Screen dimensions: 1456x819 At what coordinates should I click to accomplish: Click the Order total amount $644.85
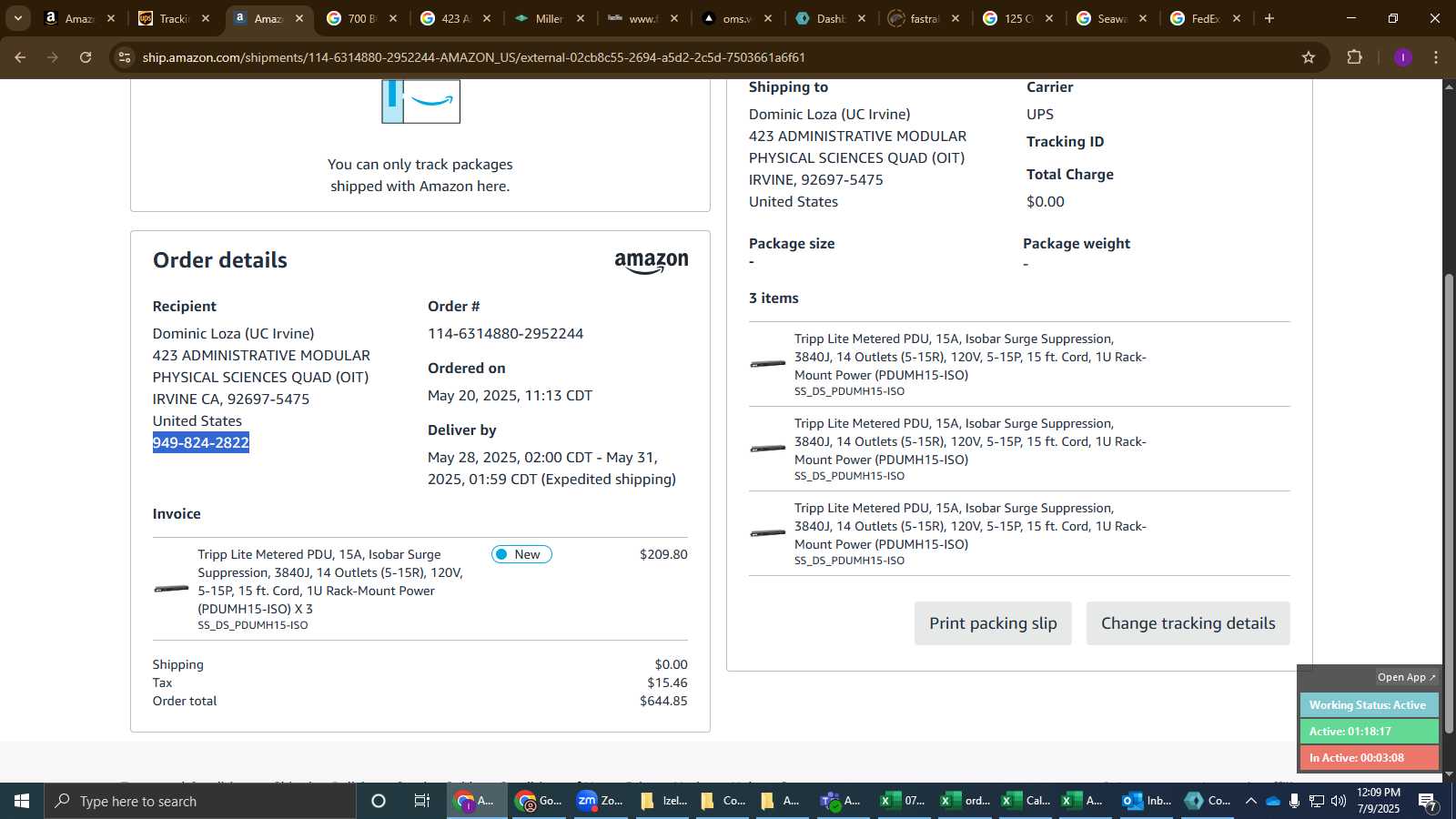pyautogui.click(x=663, y=701)
